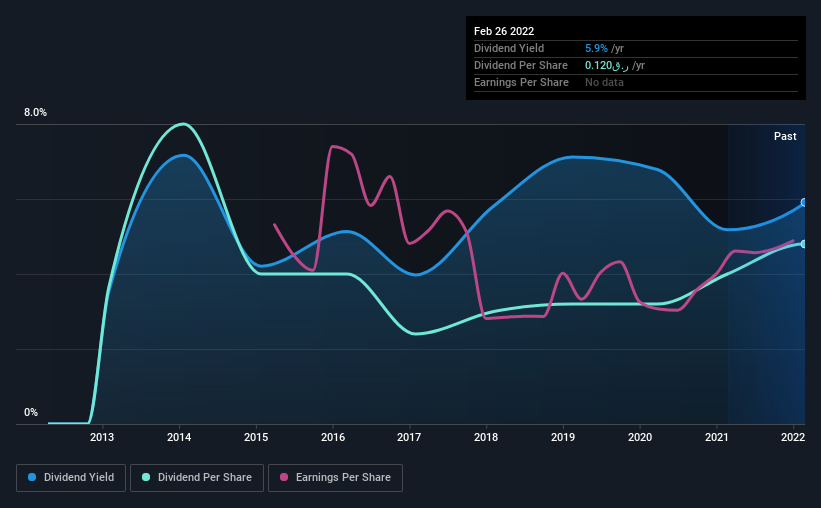Image resolution: width=821 pixels, height=508 pixels.
Task: Click the Dividend Per Share end-point marker
Action: (x=804, y=244)
